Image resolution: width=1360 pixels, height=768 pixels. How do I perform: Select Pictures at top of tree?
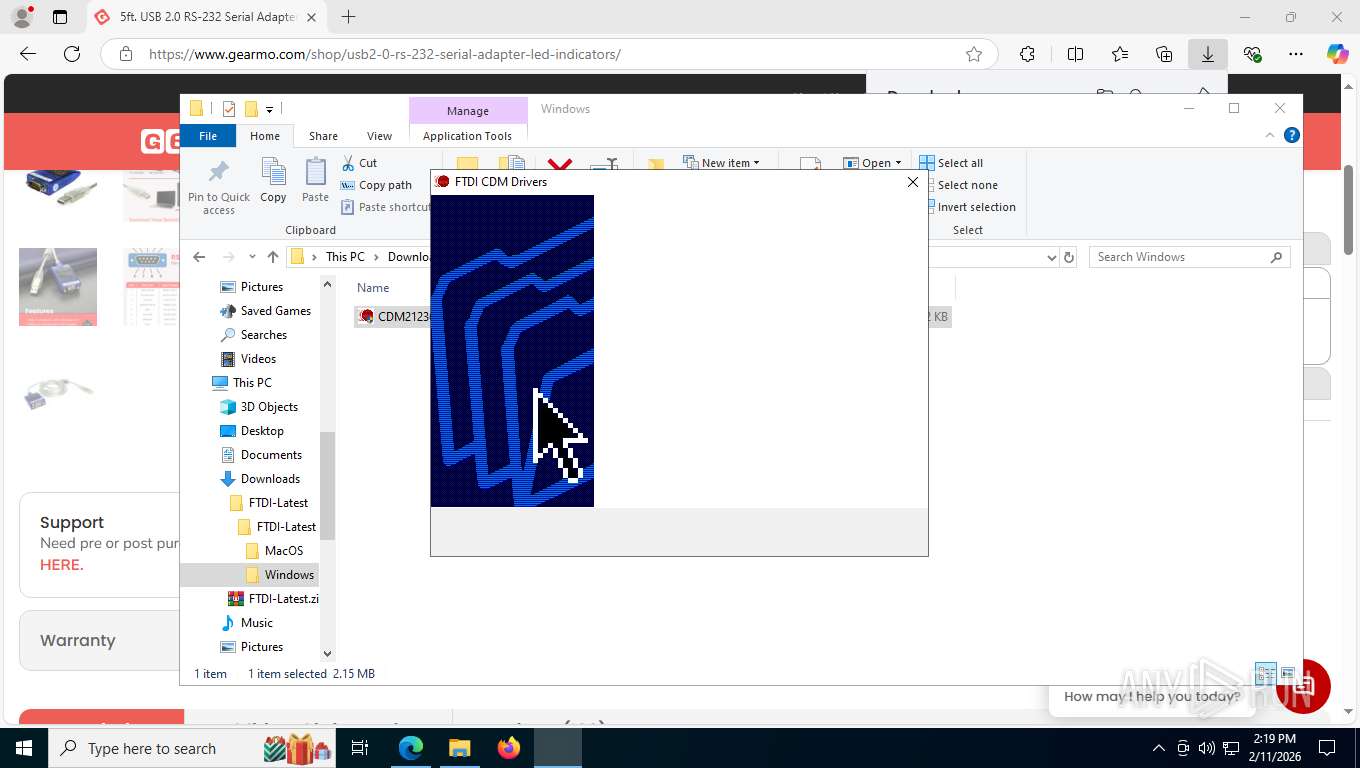[262, 287]
